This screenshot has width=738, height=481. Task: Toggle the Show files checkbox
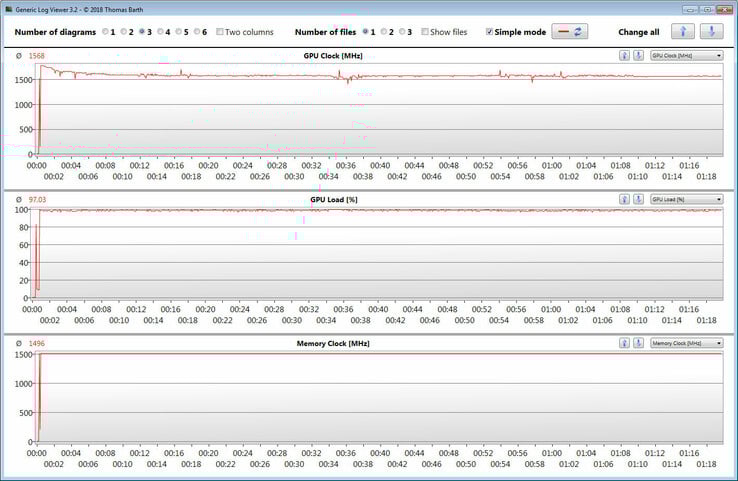click(x=425, y=32)
